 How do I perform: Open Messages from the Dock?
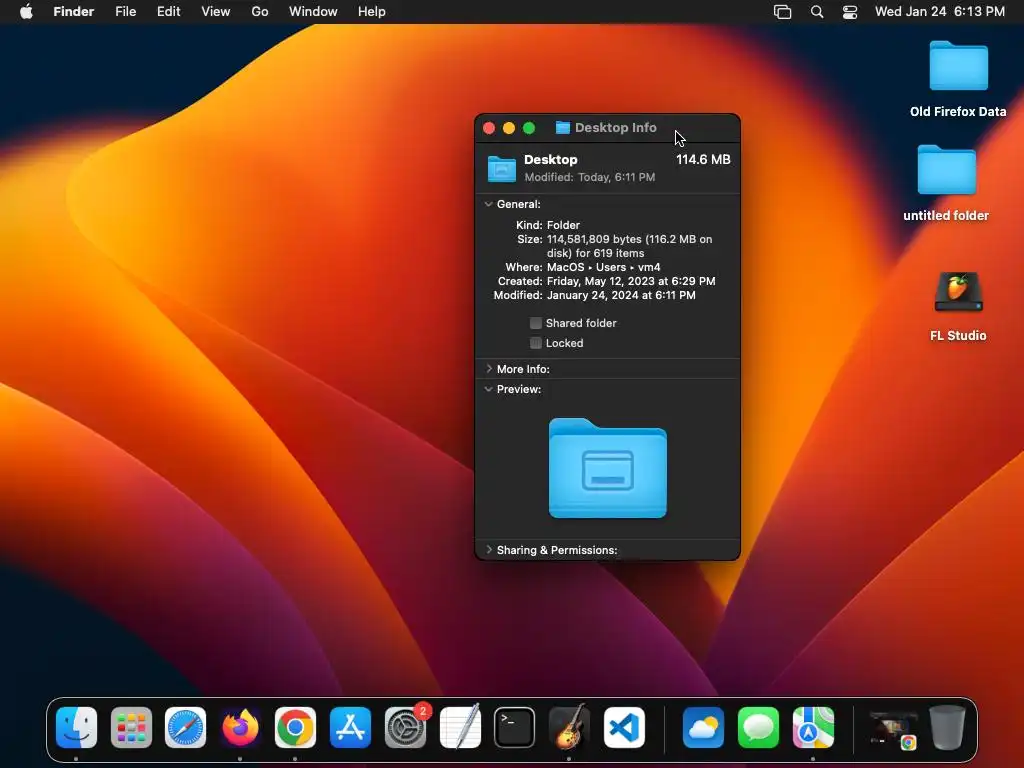tap(758, 728)
